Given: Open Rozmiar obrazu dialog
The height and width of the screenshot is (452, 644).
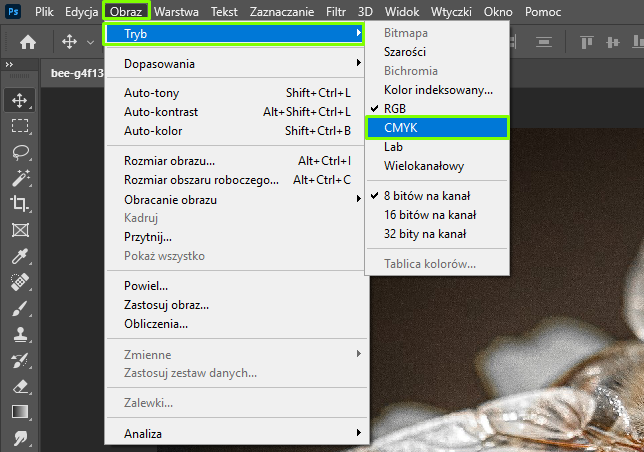Looking at the screenshot, I should pyautogui.click(x=236, y=161).
